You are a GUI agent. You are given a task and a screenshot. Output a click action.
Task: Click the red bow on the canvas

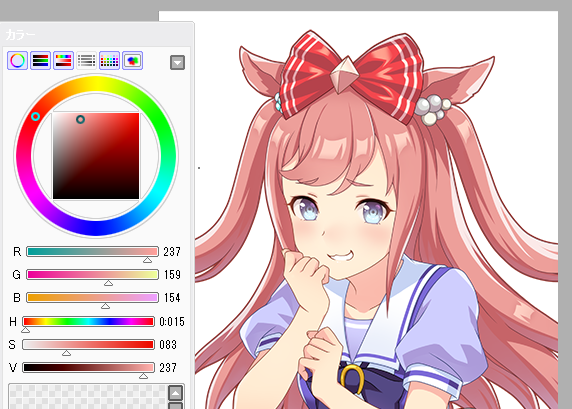352,77
